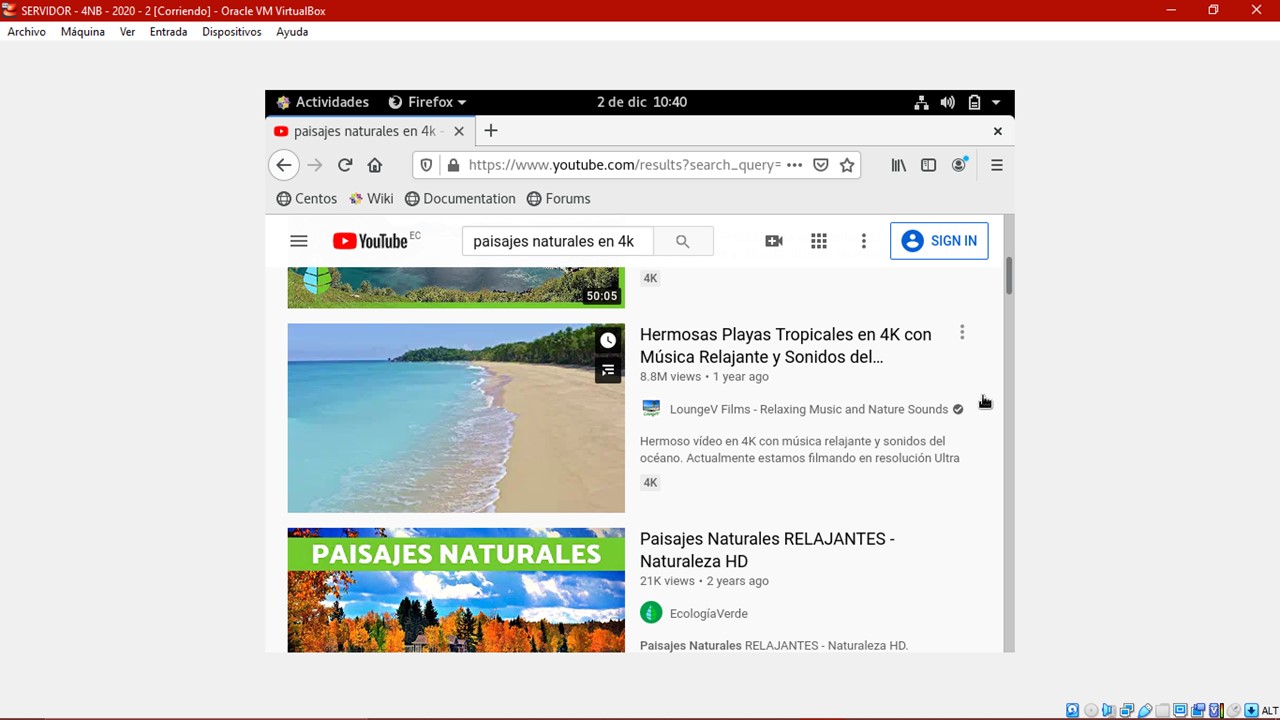Click YouTube search magnifier button

coord(683,241)
